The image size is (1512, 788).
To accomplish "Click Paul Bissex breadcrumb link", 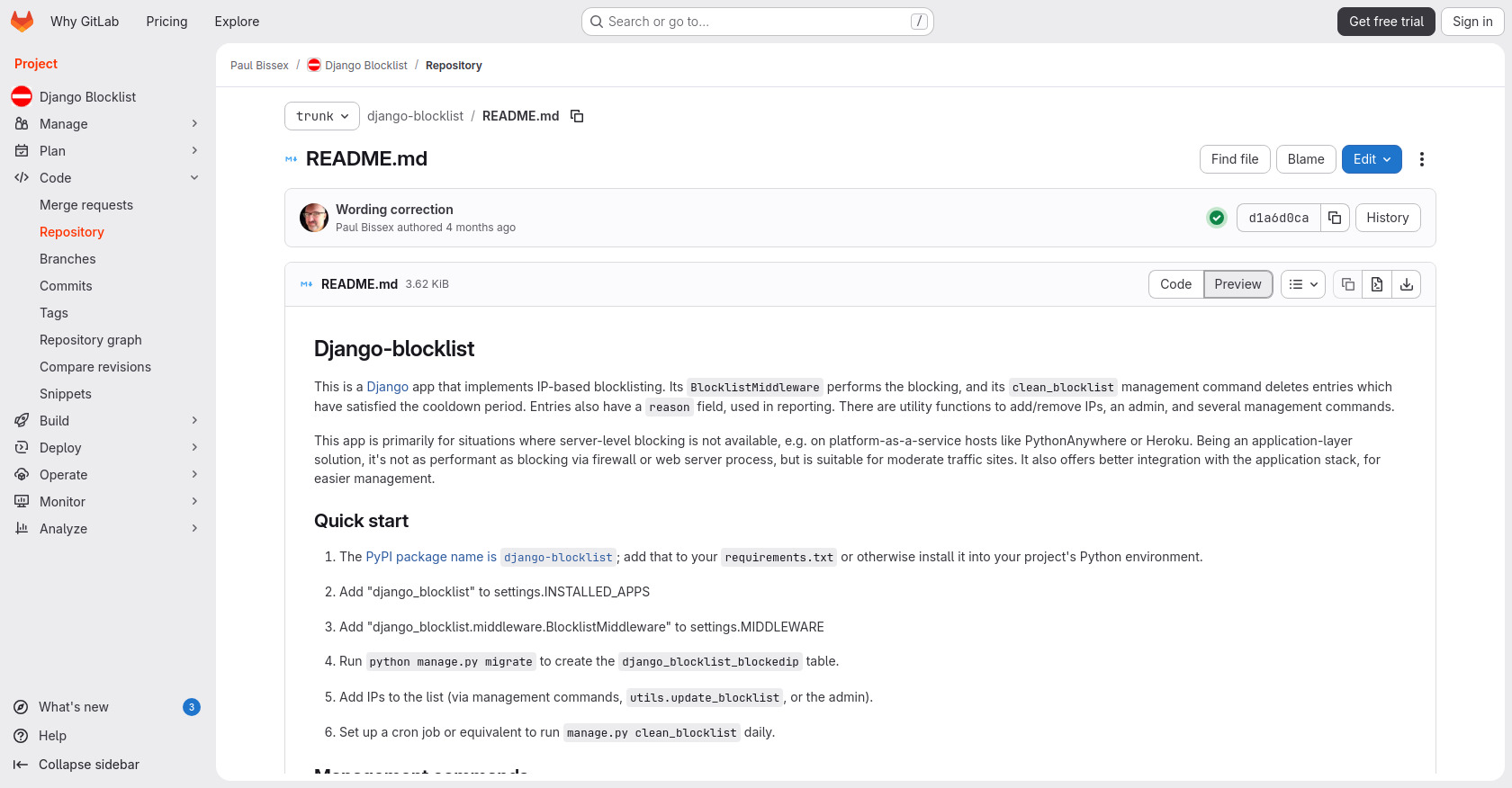I will [259, 66].
